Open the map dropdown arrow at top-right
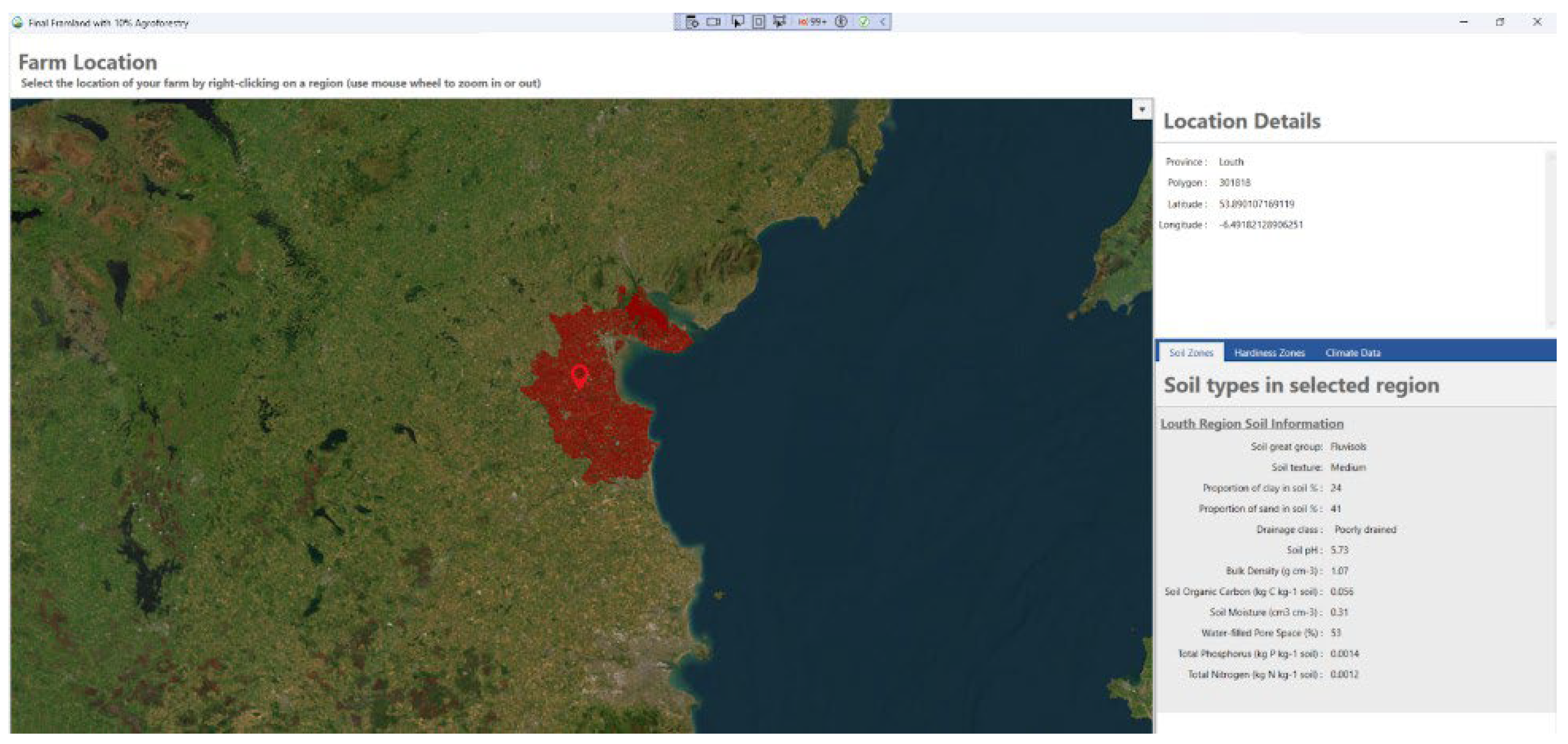 point(1142,110)
